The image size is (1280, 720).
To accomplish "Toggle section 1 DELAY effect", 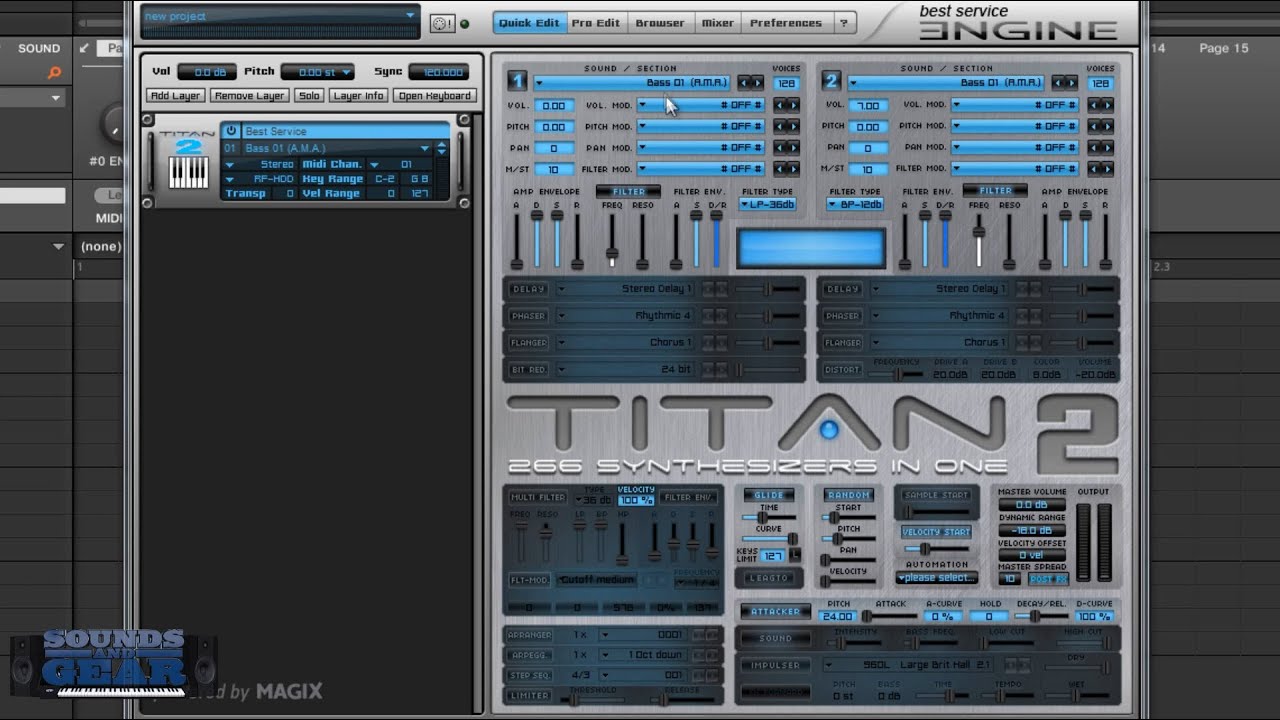I will 528,289.
